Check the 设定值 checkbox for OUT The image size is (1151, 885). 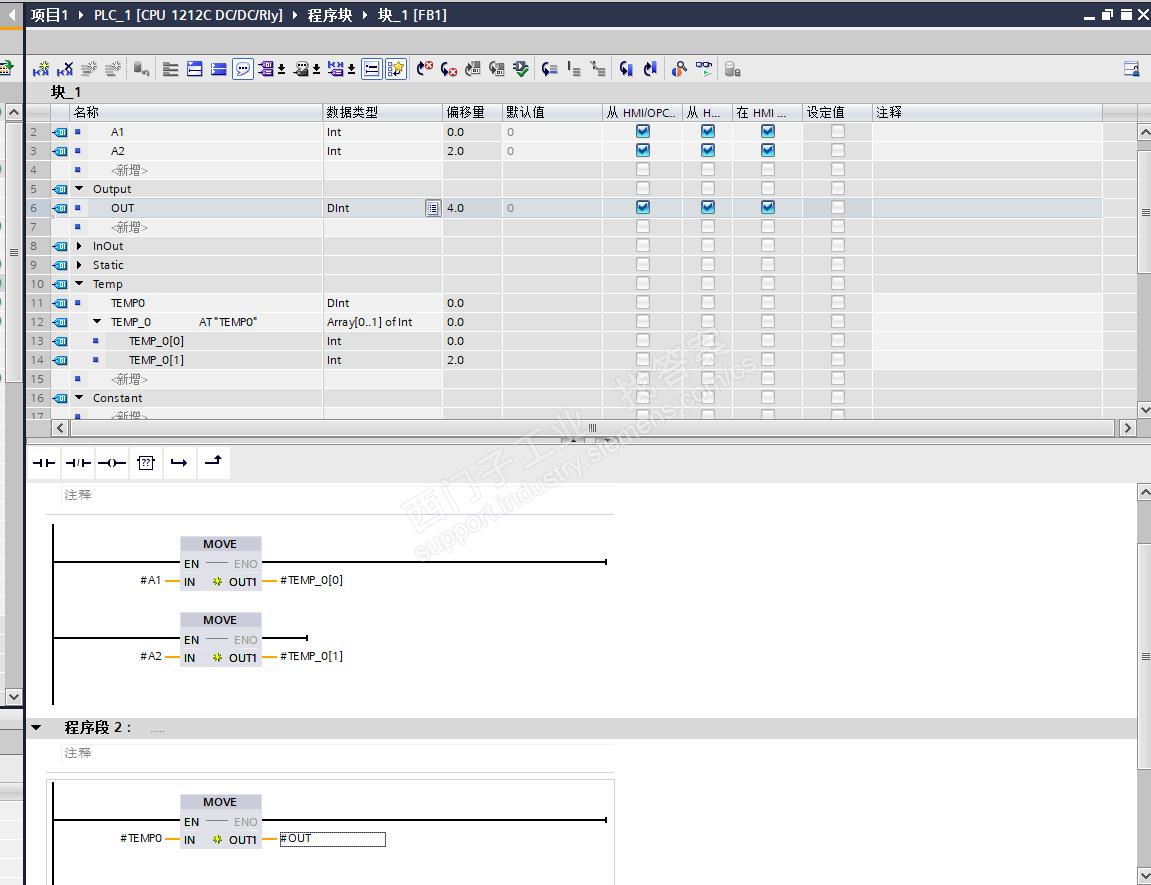pos(838,208)
